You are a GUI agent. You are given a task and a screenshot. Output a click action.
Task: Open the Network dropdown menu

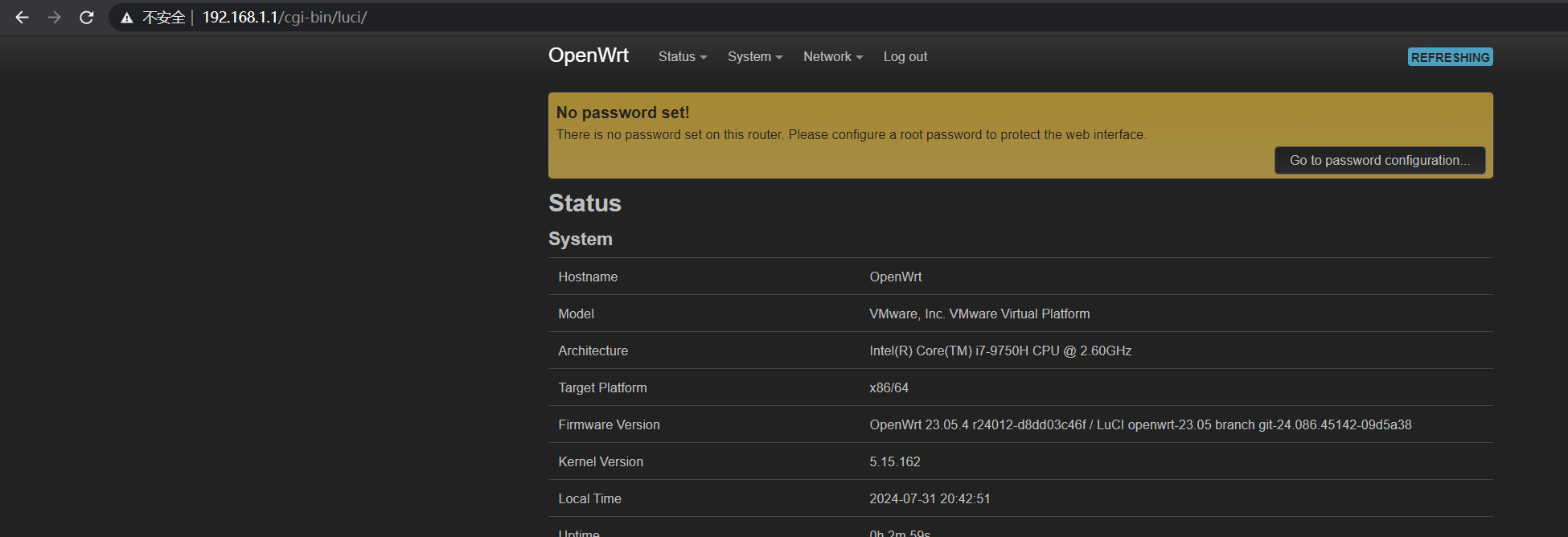pyautogui.click(x=832, y=56)
